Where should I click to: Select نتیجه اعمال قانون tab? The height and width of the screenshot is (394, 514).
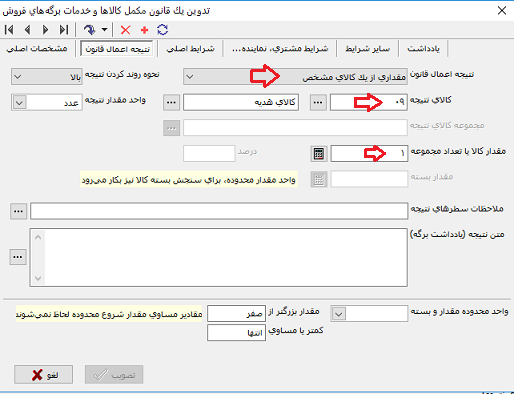[117, 49]
